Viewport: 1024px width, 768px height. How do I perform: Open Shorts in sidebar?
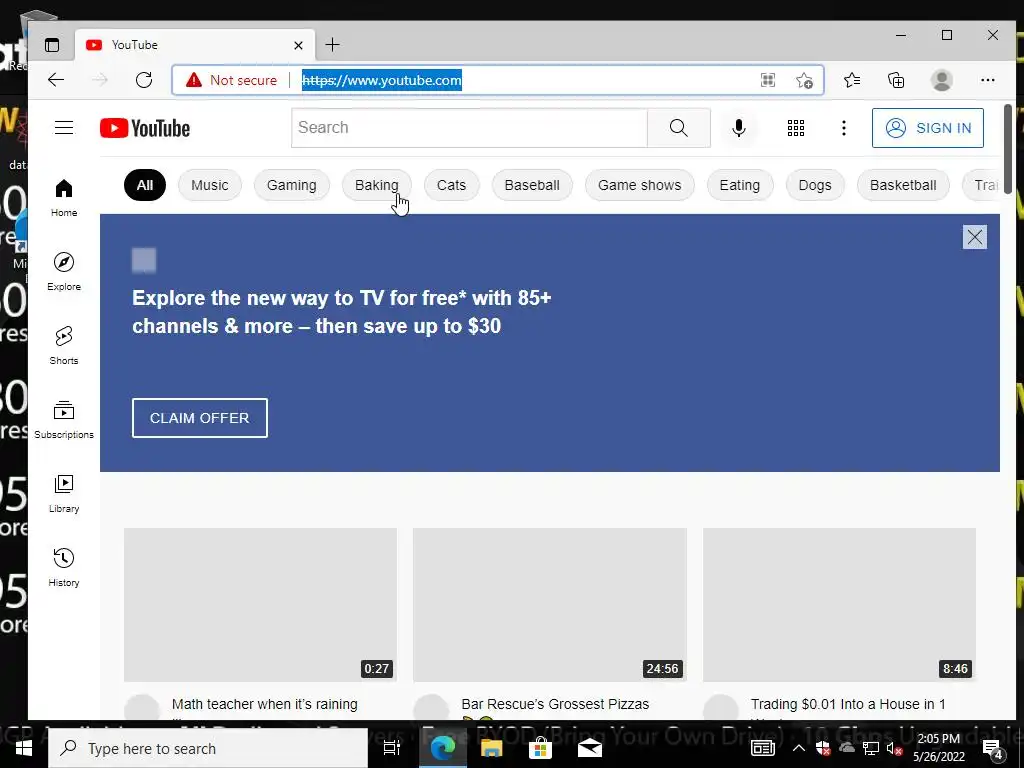pyautogui.click(x=64, y=345)
